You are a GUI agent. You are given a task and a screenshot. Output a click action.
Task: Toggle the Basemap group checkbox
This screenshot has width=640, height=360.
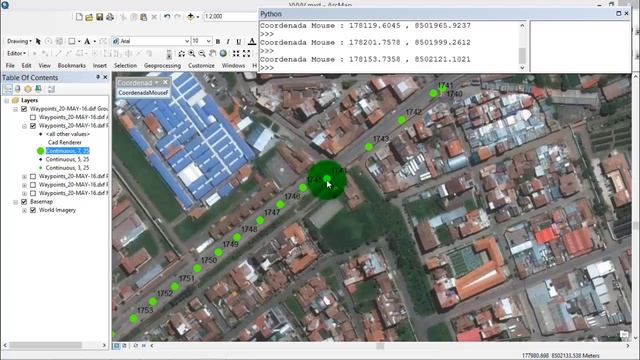pyautogui.click(x=24, y=202)
